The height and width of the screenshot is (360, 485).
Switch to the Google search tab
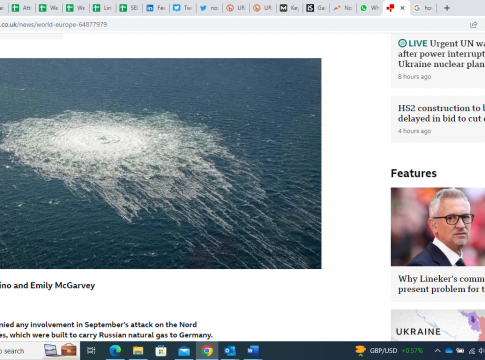[423, 8]
